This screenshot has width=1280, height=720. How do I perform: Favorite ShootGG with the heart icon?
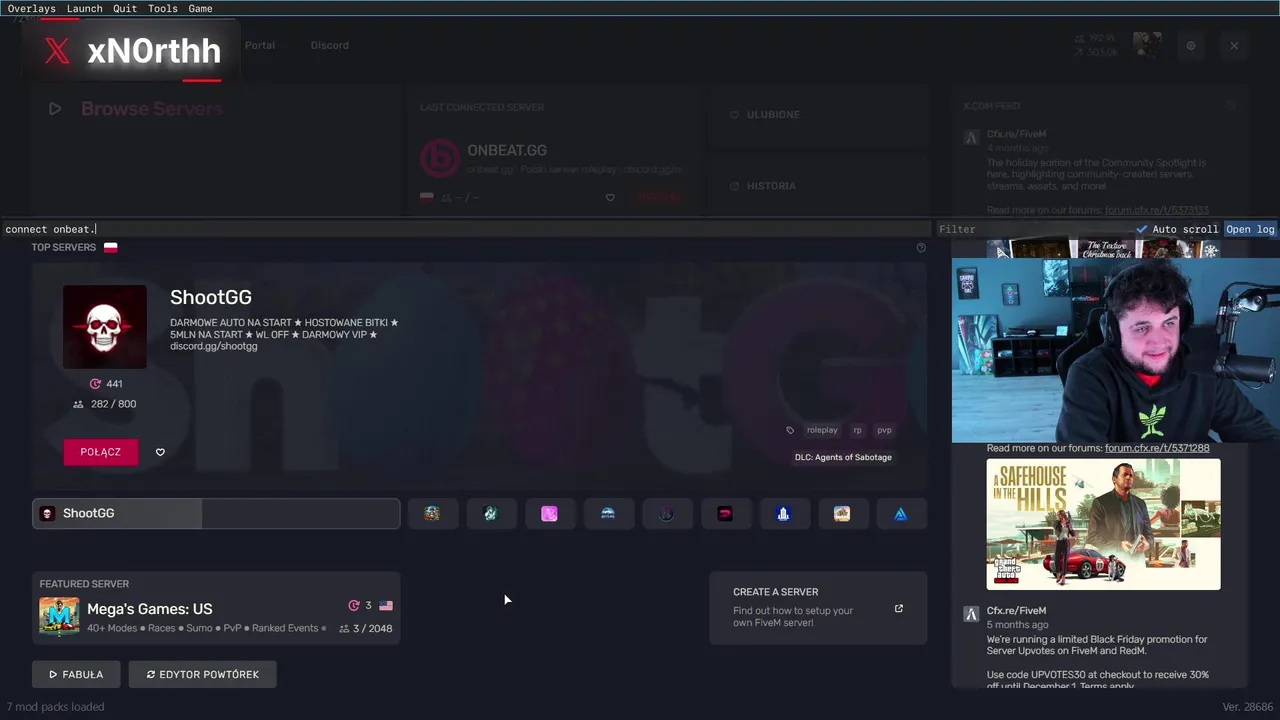point(160,452)
